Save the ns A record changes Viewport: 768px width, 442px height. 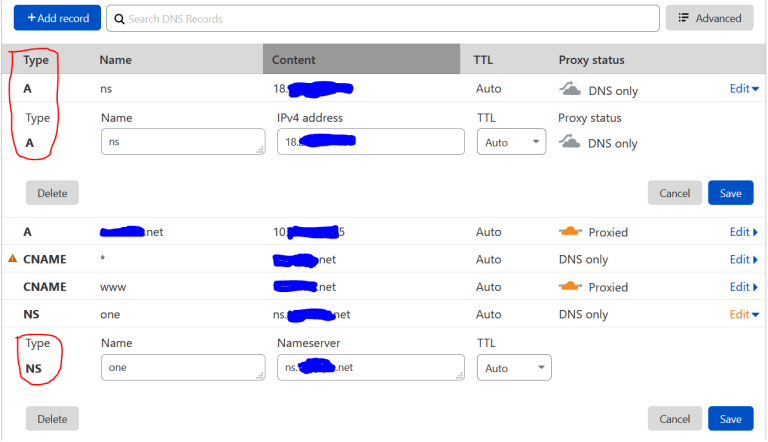[730, 193]
